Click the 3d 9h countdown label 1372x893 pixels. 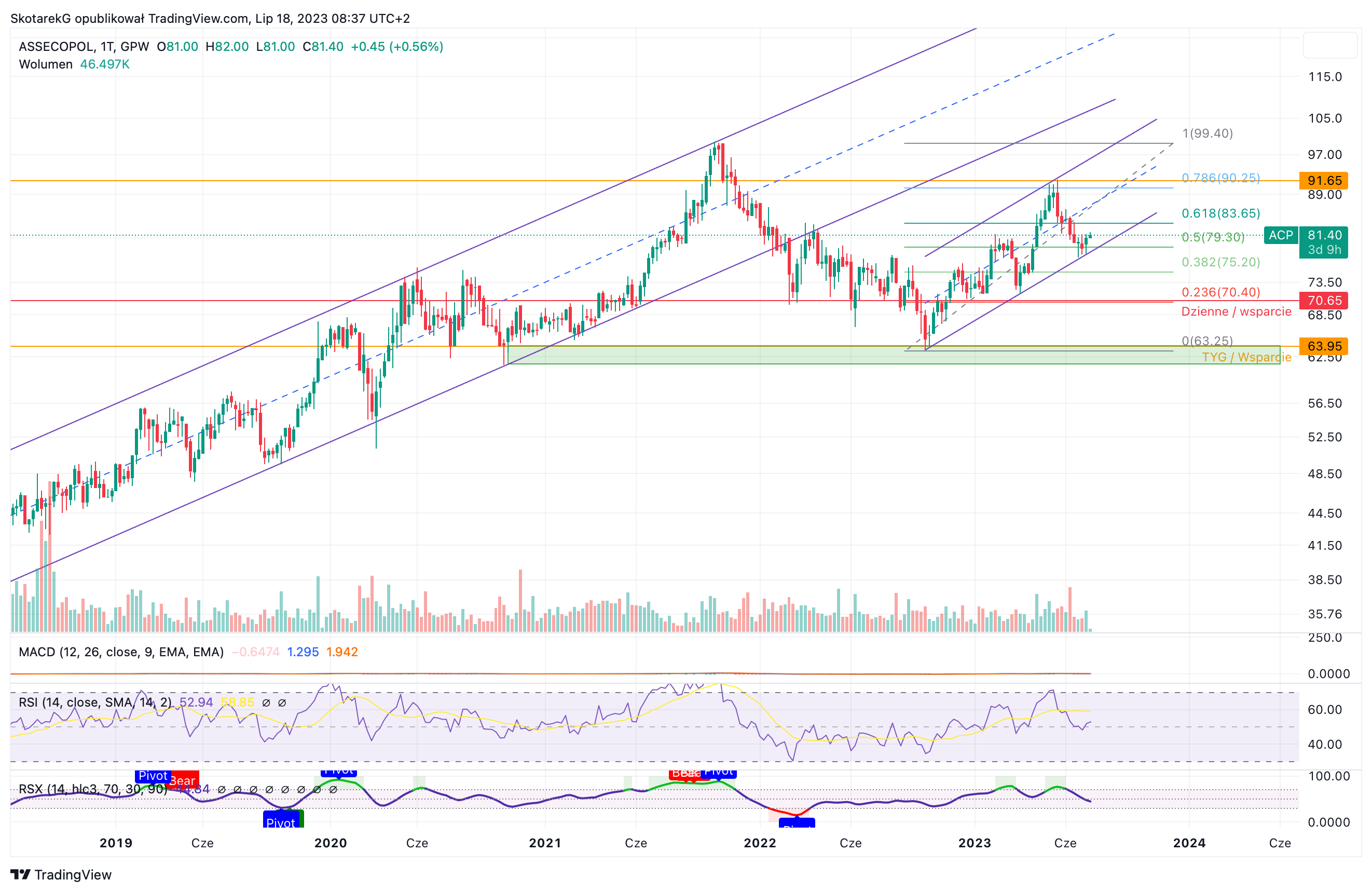(x=1324, y=250)
